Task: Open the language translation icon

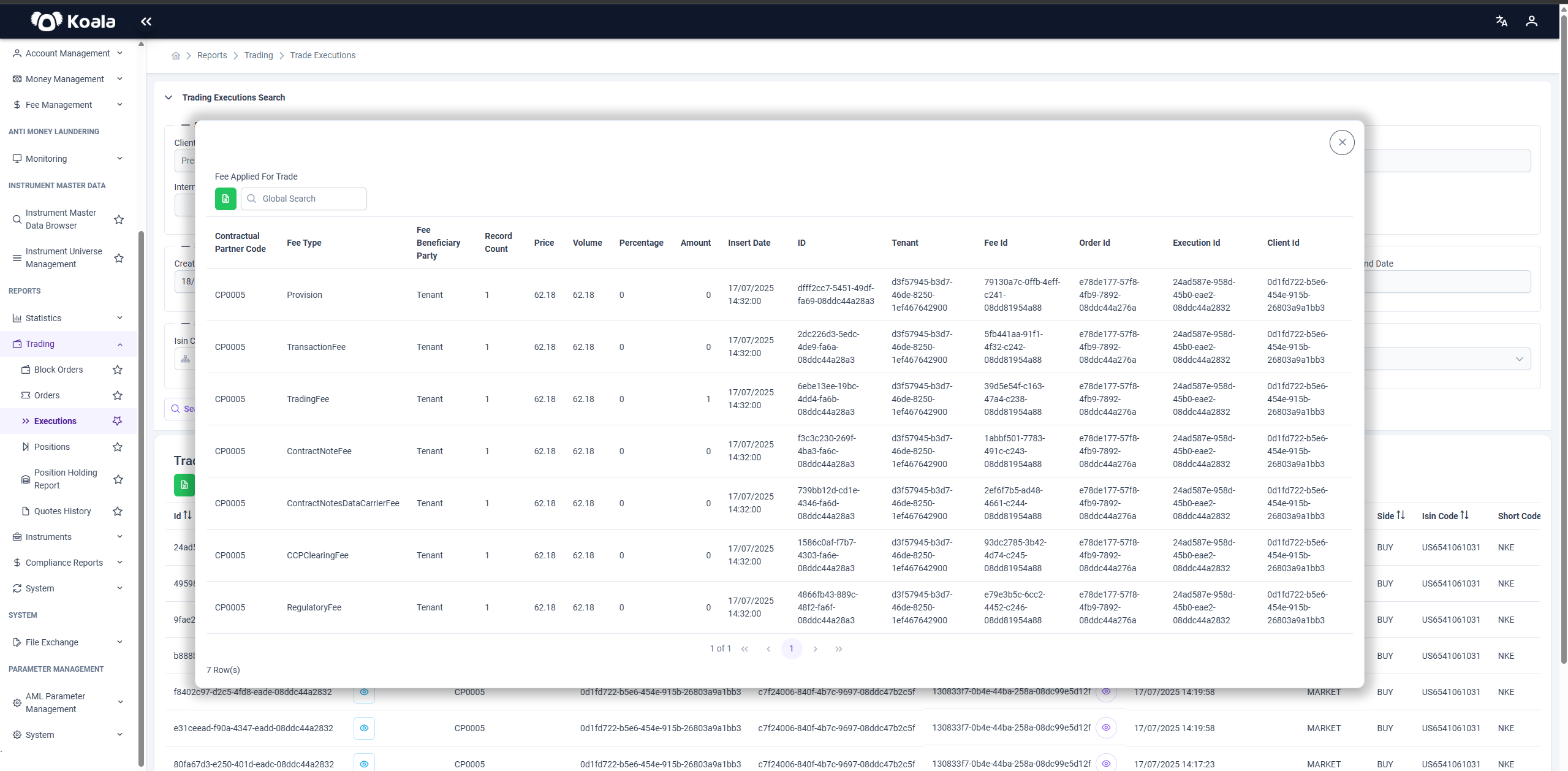Action: pyautogui.click(x=1501, y=21)
